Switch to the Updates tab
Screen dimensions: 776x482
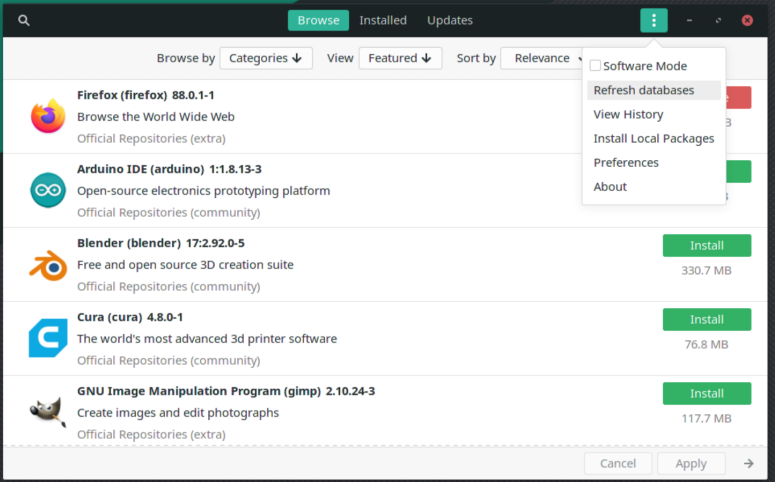click(449, 20)
